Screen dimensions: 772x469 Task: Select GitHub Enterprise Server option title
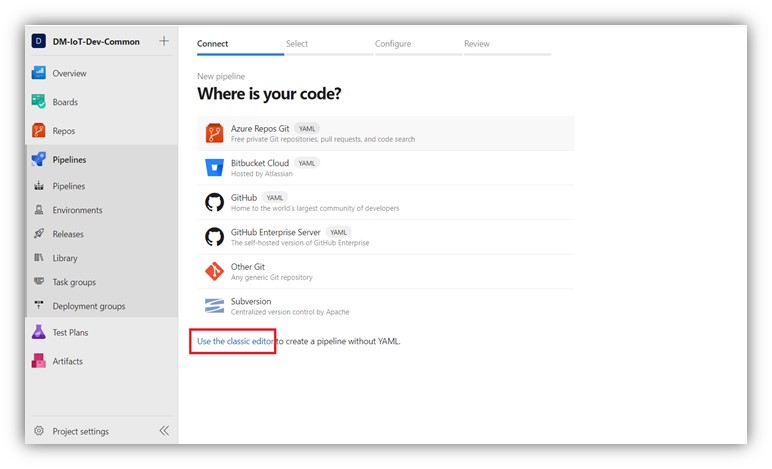point(275,232)
